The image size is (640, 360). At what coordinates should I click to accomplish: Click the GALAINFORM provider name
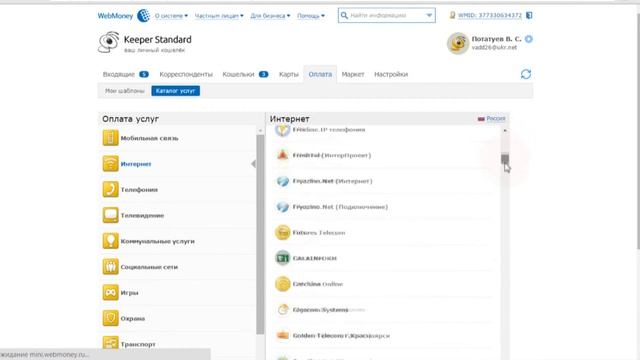(x=314, y=258)
